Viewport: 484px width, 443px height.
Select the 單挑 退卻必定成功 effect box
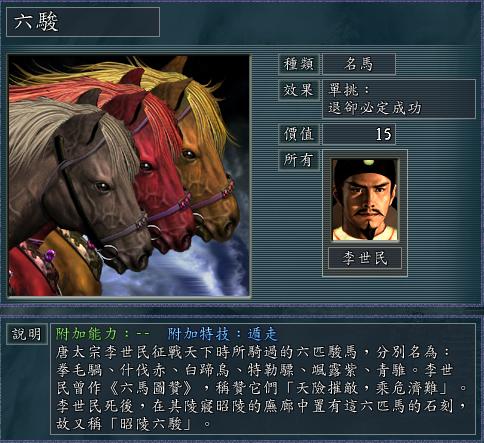click(x=399, y=99)
